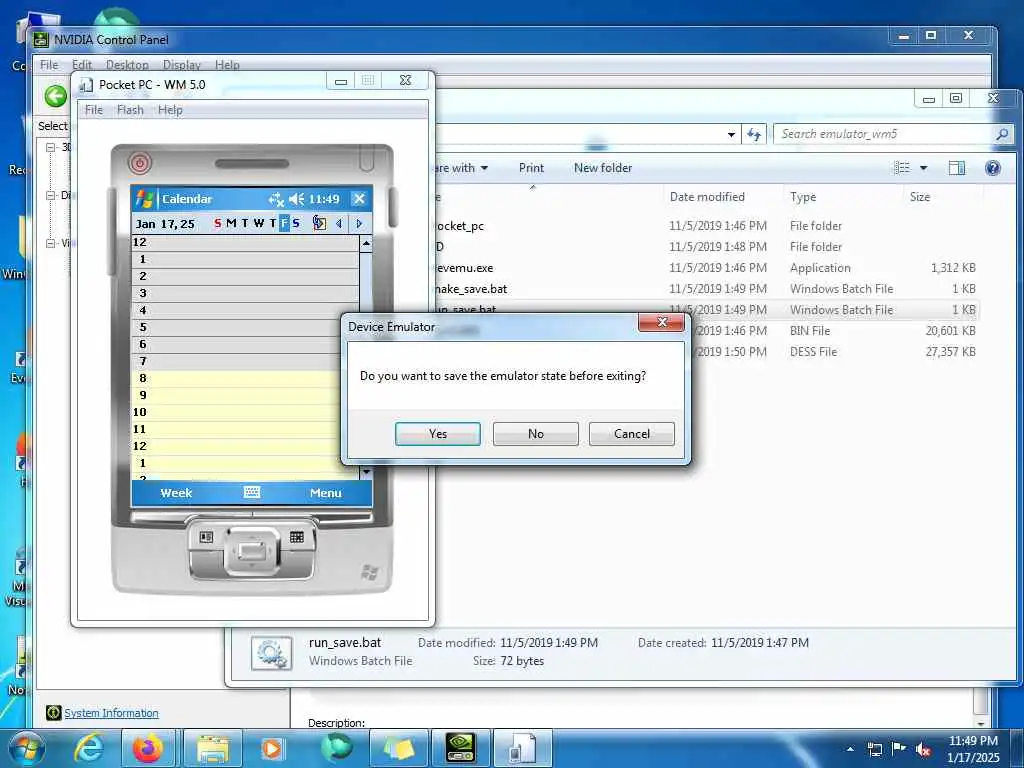
Task: Click the Explorer help question mark icon
Action: coord(993,168)
